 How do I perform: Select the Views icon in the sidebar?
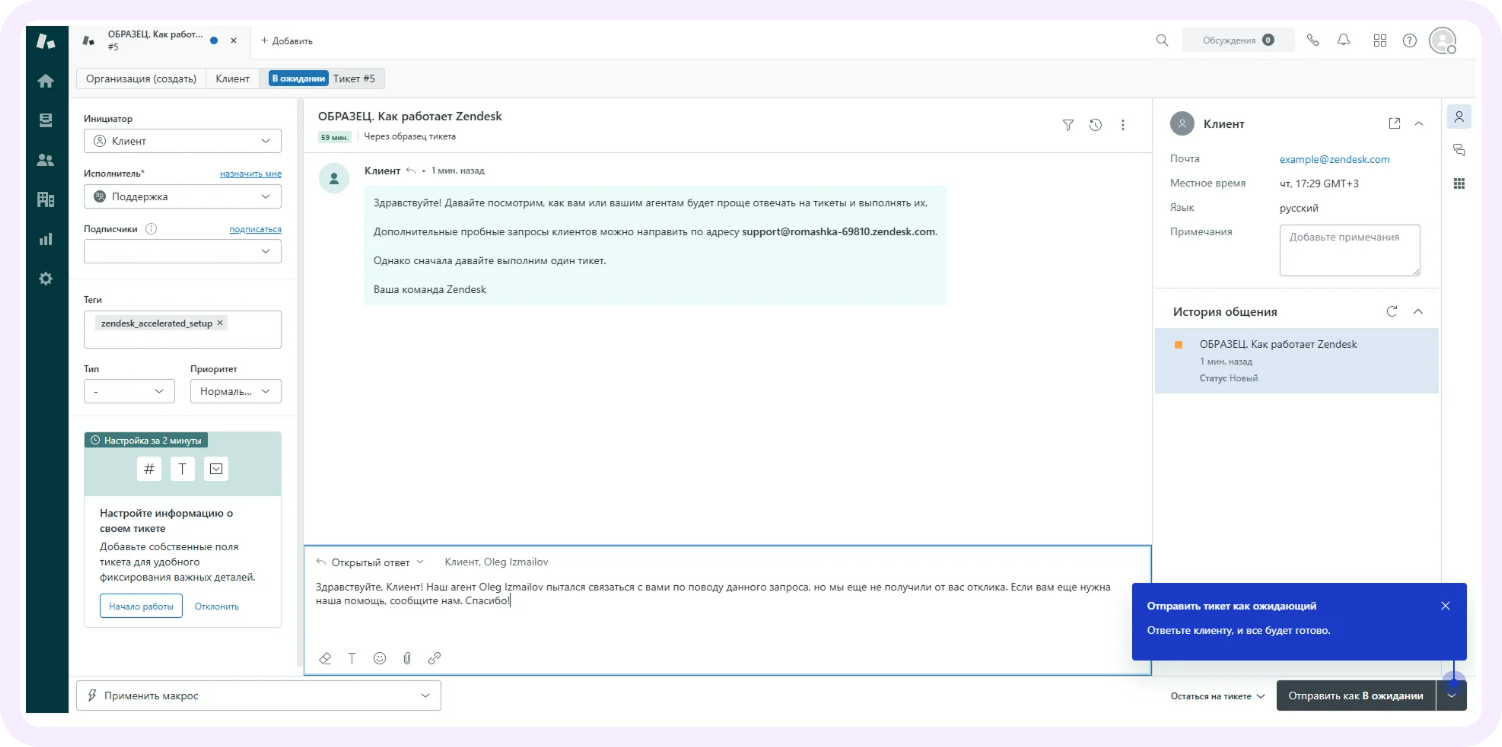pos(45,119)
